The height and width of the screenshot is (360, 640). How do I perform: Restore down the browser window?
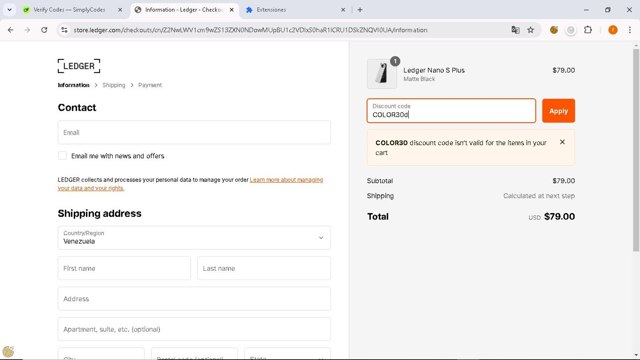[608, 9]
